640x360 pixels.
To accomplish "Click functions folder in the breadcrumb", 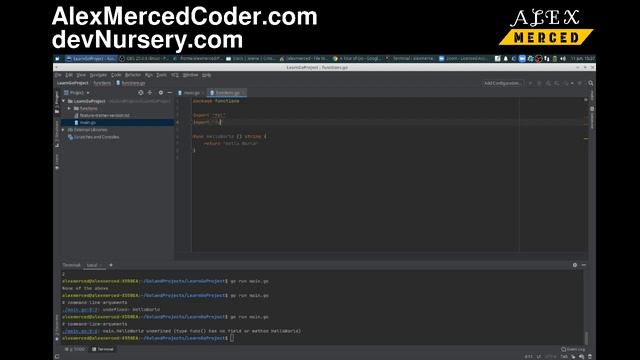I will tap(102, 83).
